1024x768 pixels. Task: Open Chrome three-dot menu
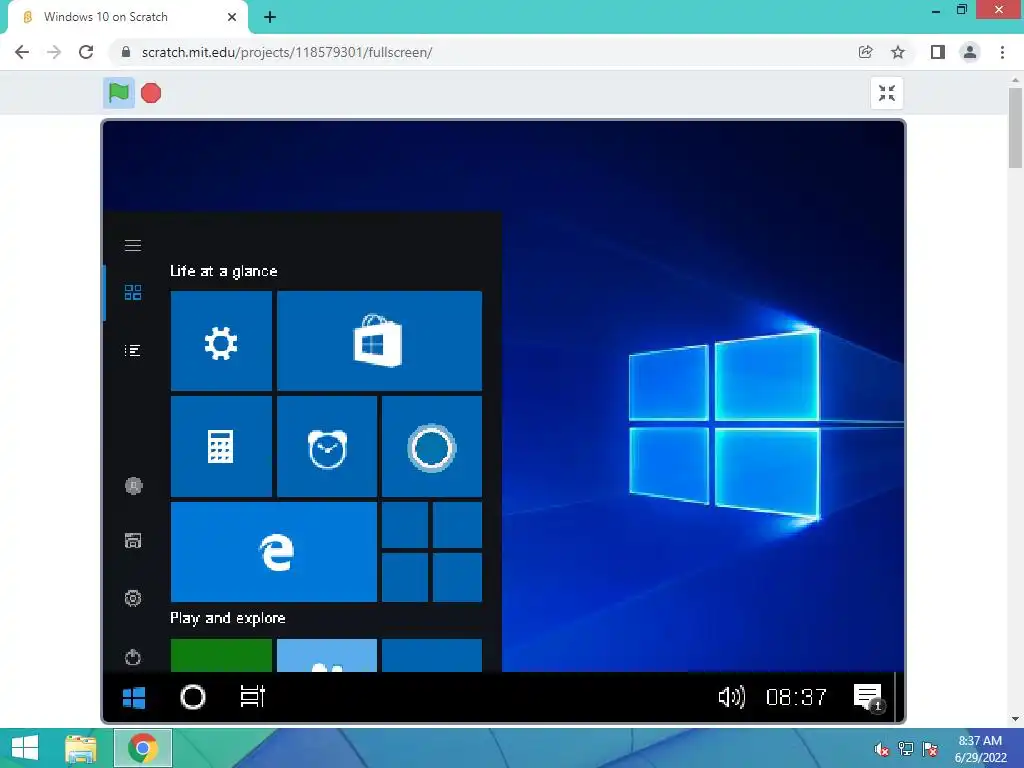coord(1002,52)
